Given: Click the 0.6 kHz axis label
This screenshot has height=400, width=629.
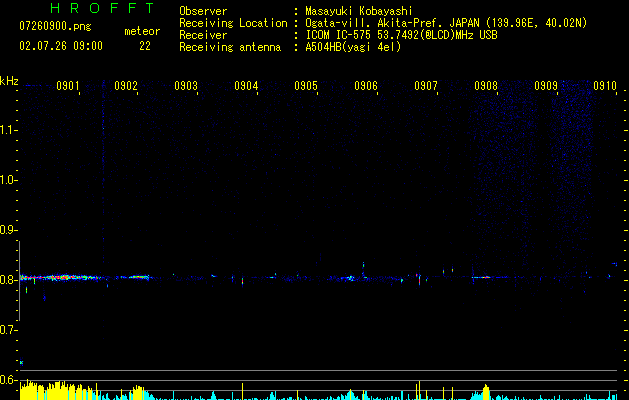Looking at the screenshot, I should pyautogui.click(x=8, y=380).
